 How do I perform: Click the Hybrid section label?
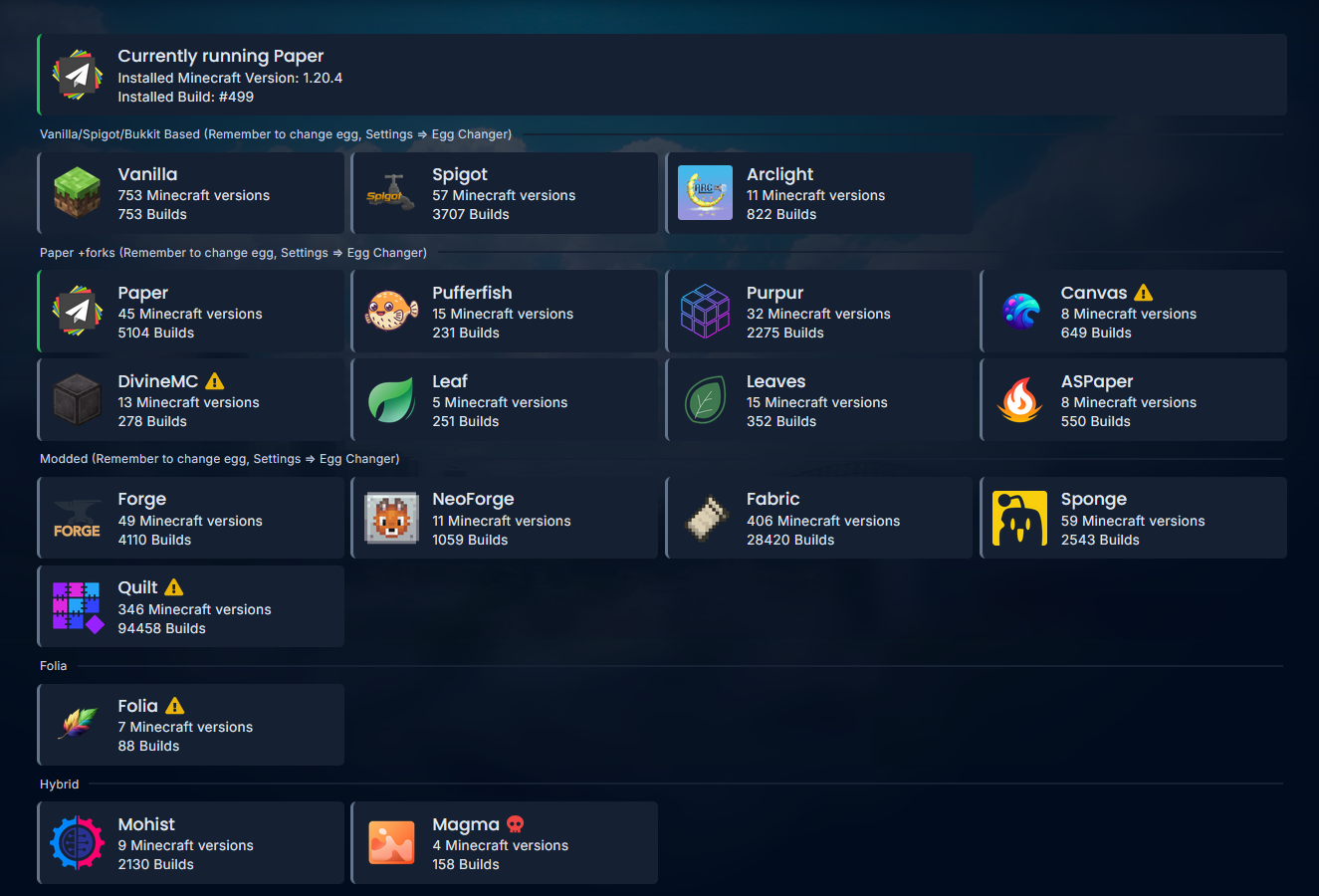coord(59,784)
